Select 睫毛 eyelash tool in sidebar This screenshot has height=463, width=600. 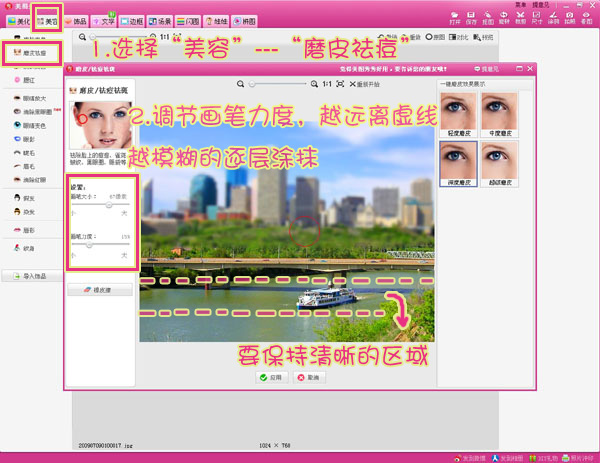tap(25, 153)
